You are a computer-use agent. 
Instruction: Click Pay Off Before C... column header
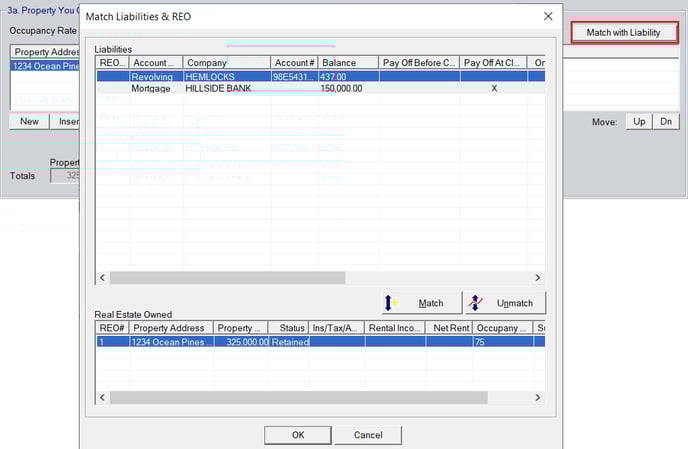tap(419, 63)
